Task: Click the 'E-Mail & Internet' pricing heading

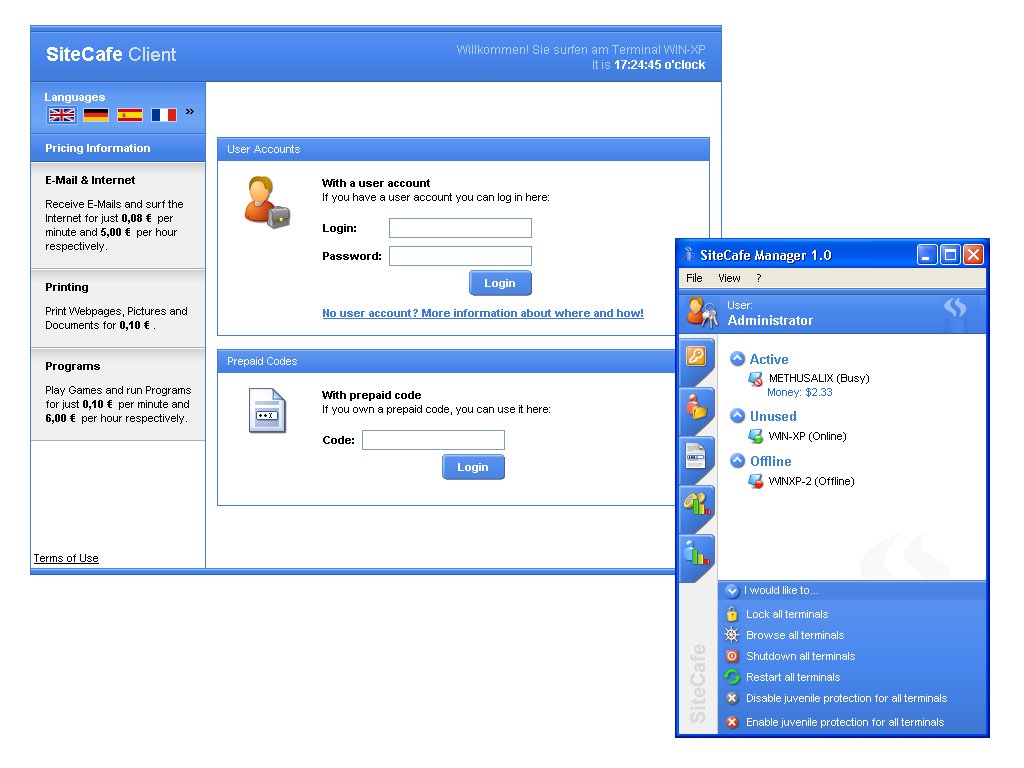Action: click(90, 180)
